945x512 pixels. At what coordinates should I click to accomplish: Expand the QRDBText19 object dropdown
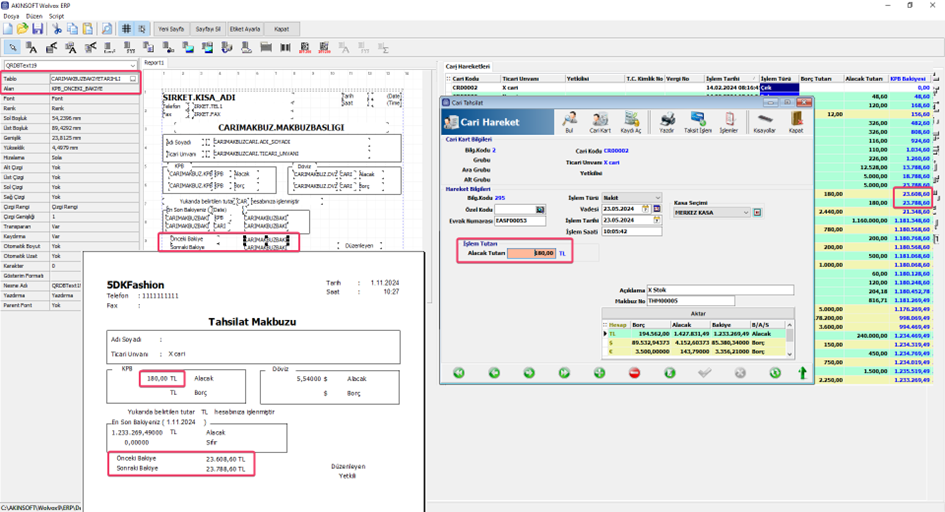point(133,65)
